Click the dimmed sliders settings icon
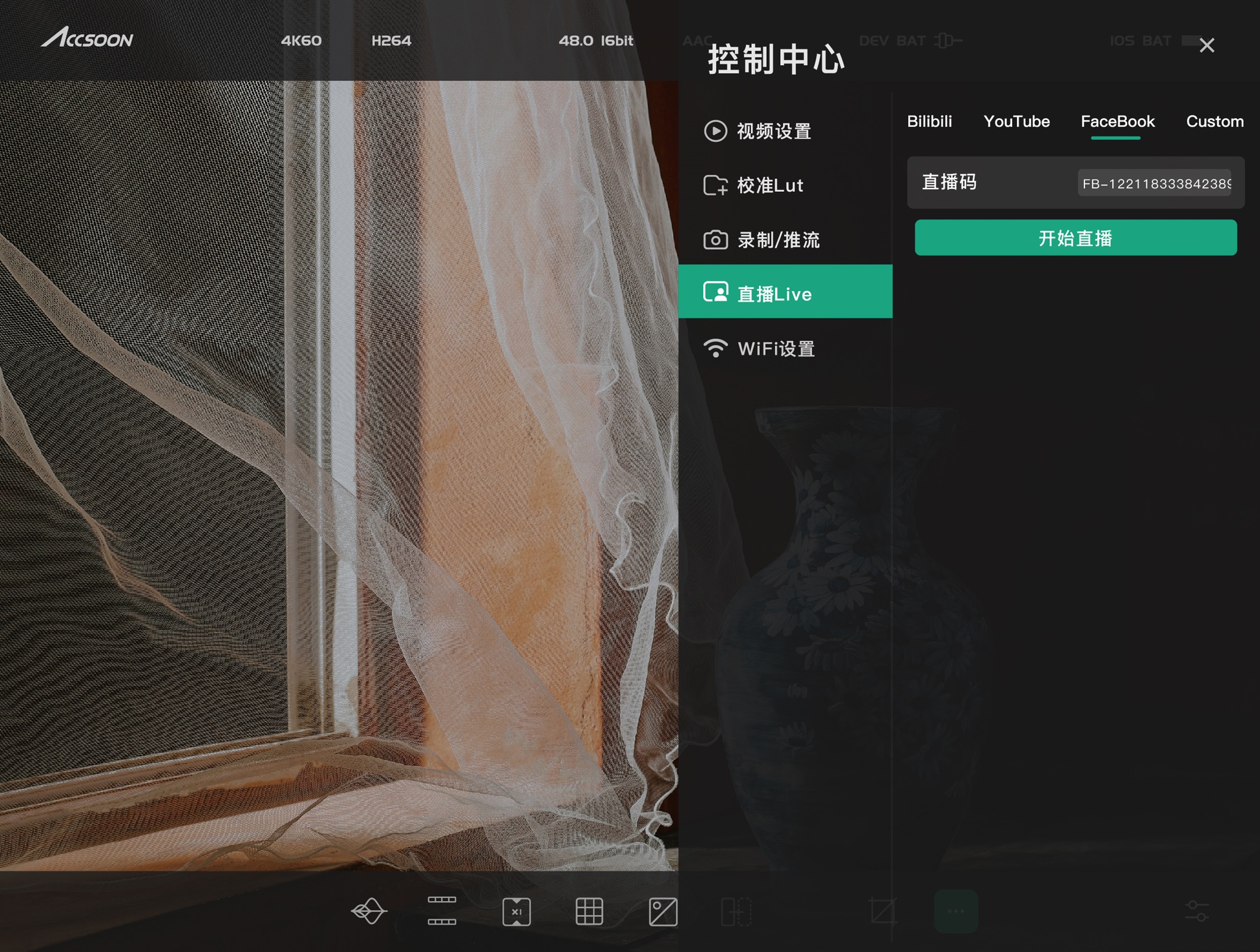 [x=1196, y=911]
